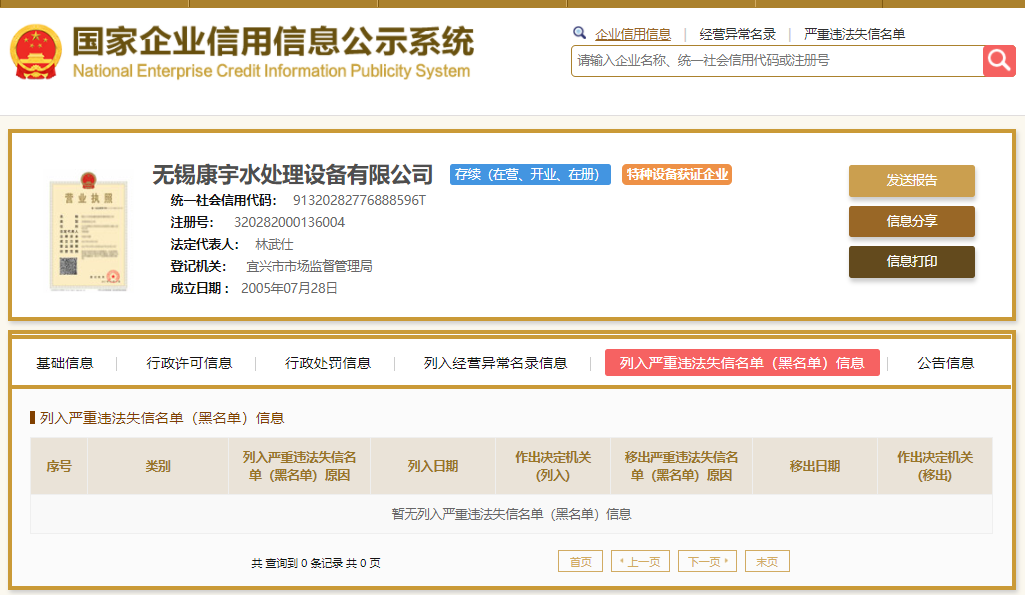
Task: Open the business license thumbnail image
Action: pyautogui.click(x=88, y=231)
